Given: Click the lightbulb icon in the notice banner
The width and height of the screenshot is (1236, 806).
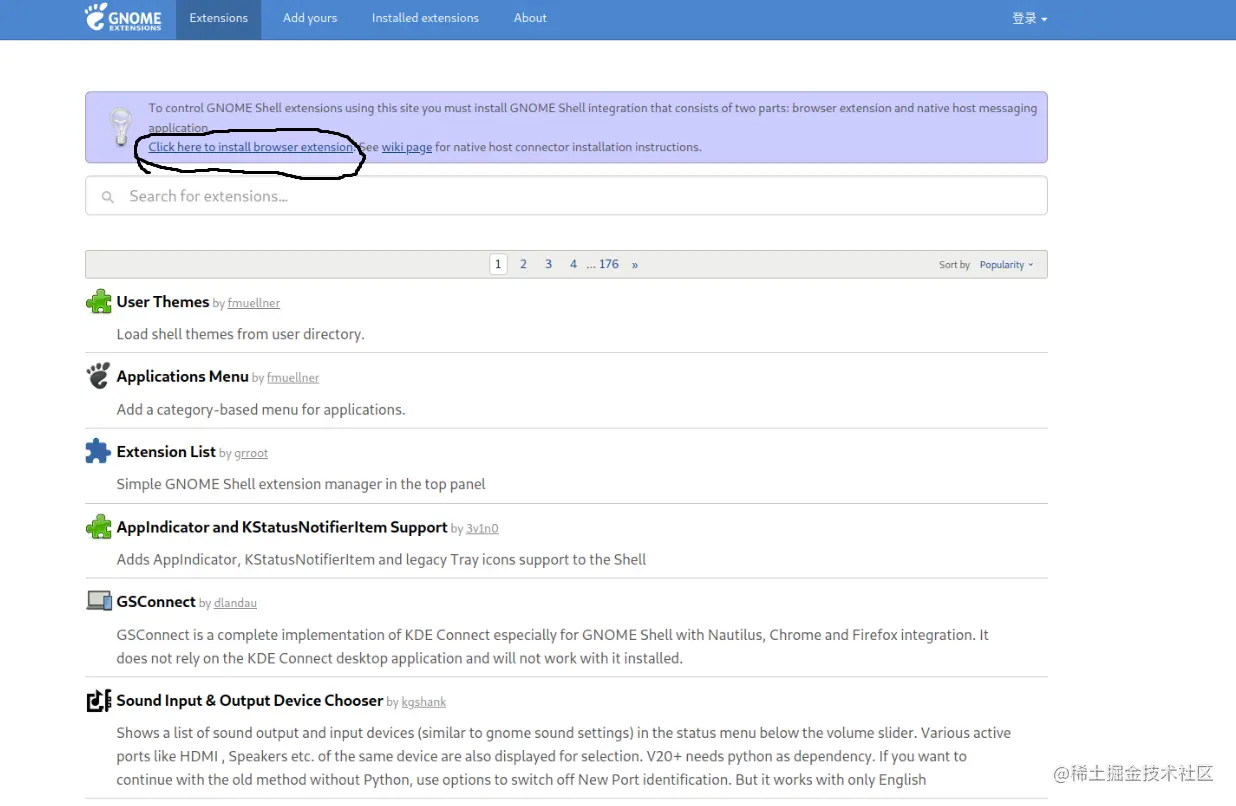Looking at the screenshot, I should pyautogui.click(x=121, y=127).
